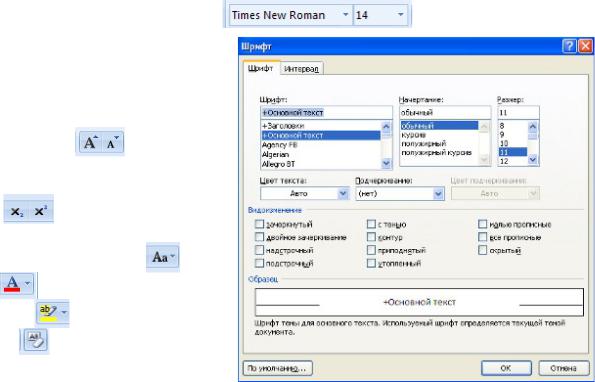Expand the Цвет текста Авто dropdown
The width and height of the screenshot is (595, 382).
coord(343,193)
